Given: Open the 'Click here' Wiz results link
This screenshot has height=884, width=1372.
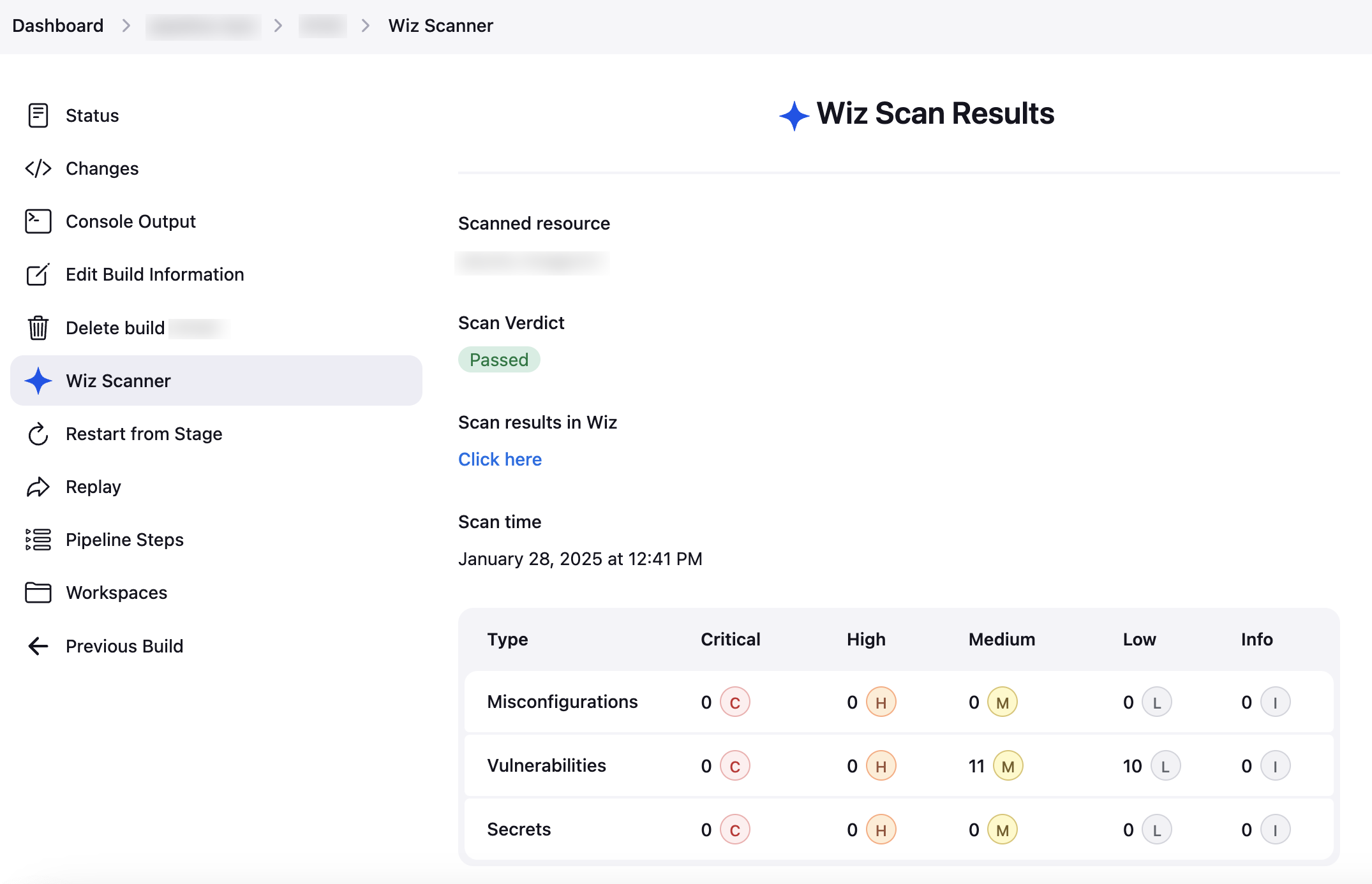Looking at the screenshot, I should pos(500,459).
